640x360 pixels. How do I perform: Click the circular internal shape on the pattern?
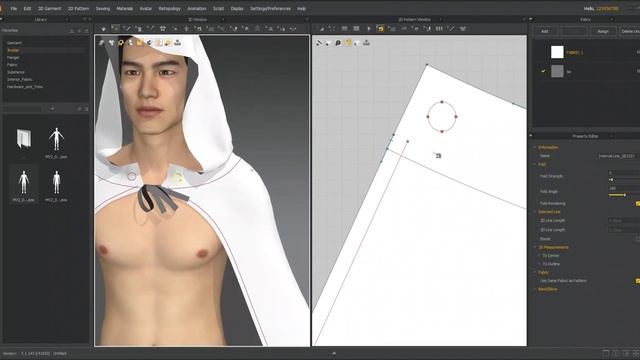point(442,117)
